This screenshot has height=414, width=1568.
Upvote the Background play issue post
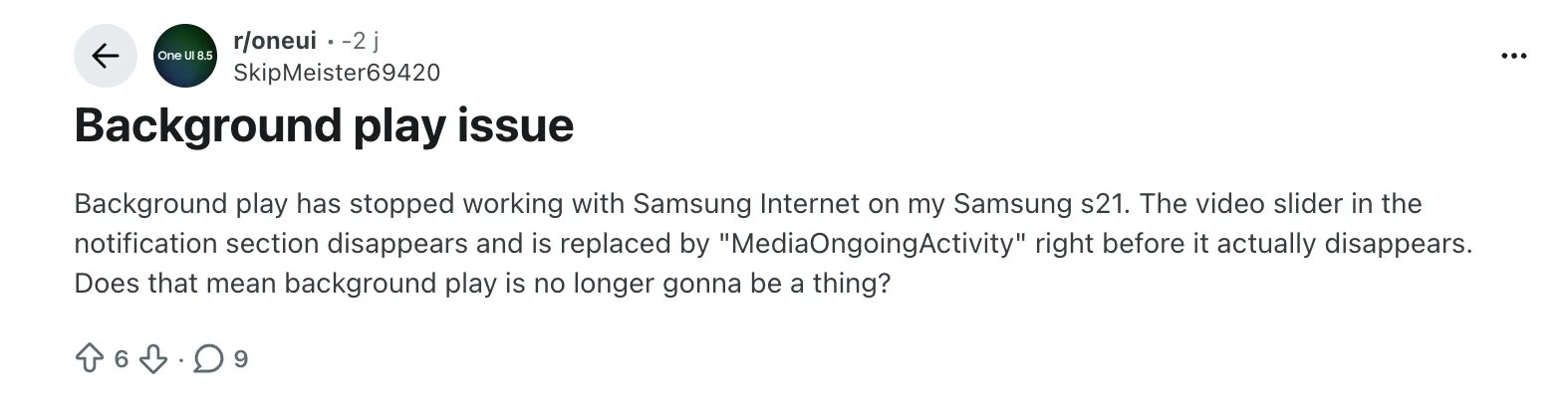coord(90,358)
